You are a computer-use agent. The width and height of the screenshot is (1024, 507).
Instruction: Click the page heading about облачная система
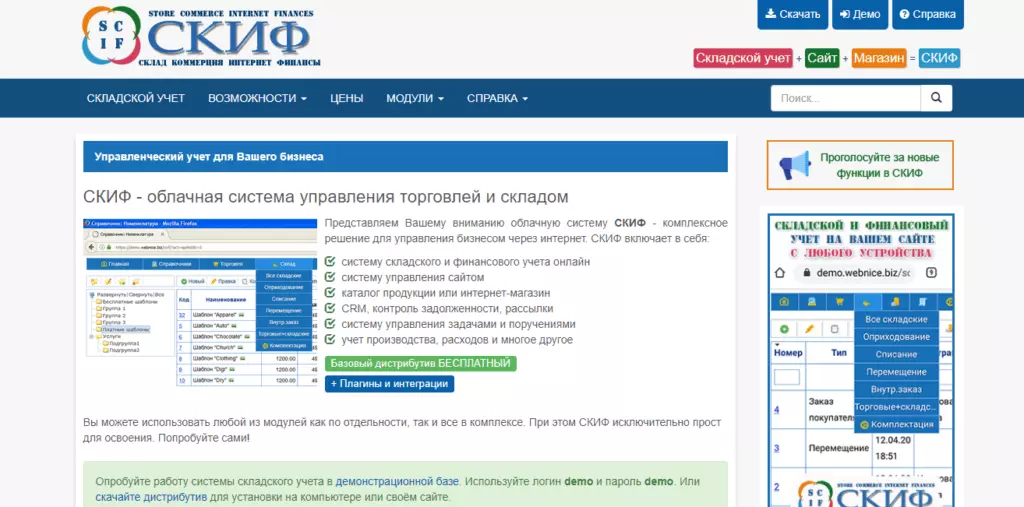pos(326,197)
